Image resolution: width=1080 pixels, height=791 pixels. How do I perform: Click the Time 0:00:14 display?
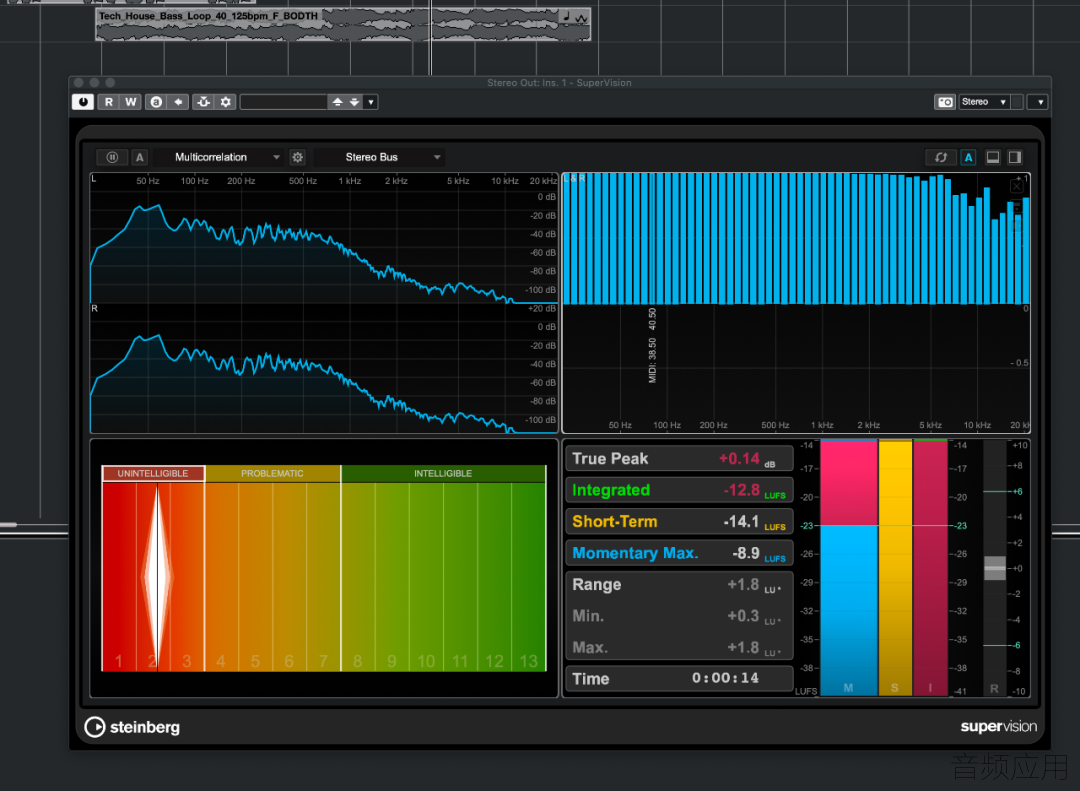click(679, 679)
